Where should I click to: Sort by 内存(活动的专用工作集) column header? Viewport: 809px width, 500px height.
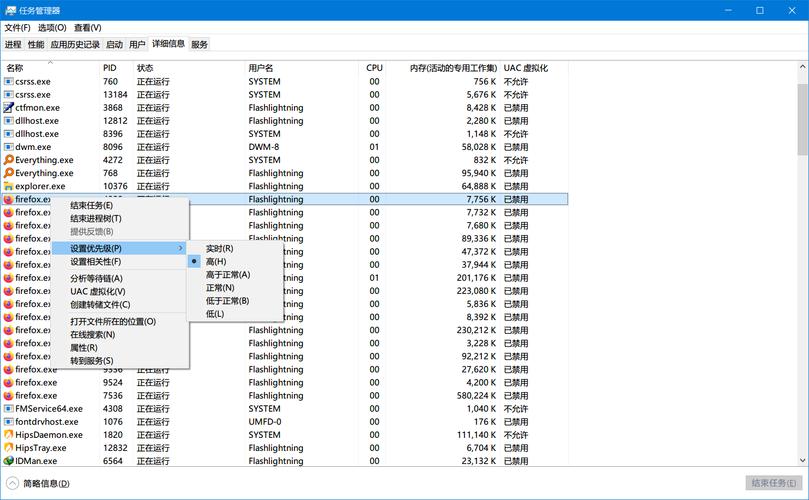click(x=445, y=68)
